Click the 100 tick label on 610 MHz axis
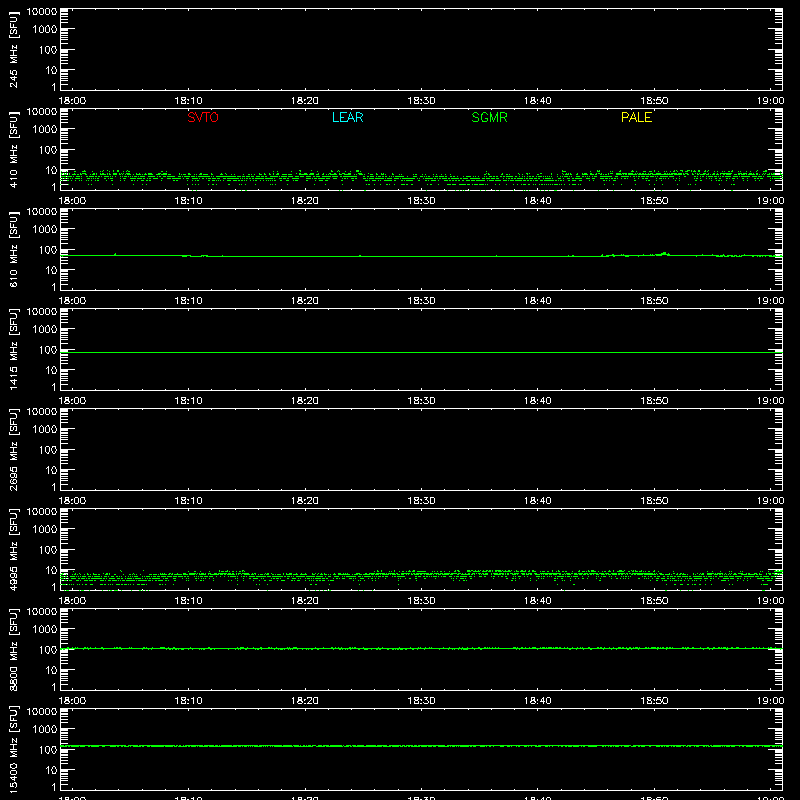Image resolution: width=800 pixels, height=800 pixels. pyautogui.click(x=48, y=250)
